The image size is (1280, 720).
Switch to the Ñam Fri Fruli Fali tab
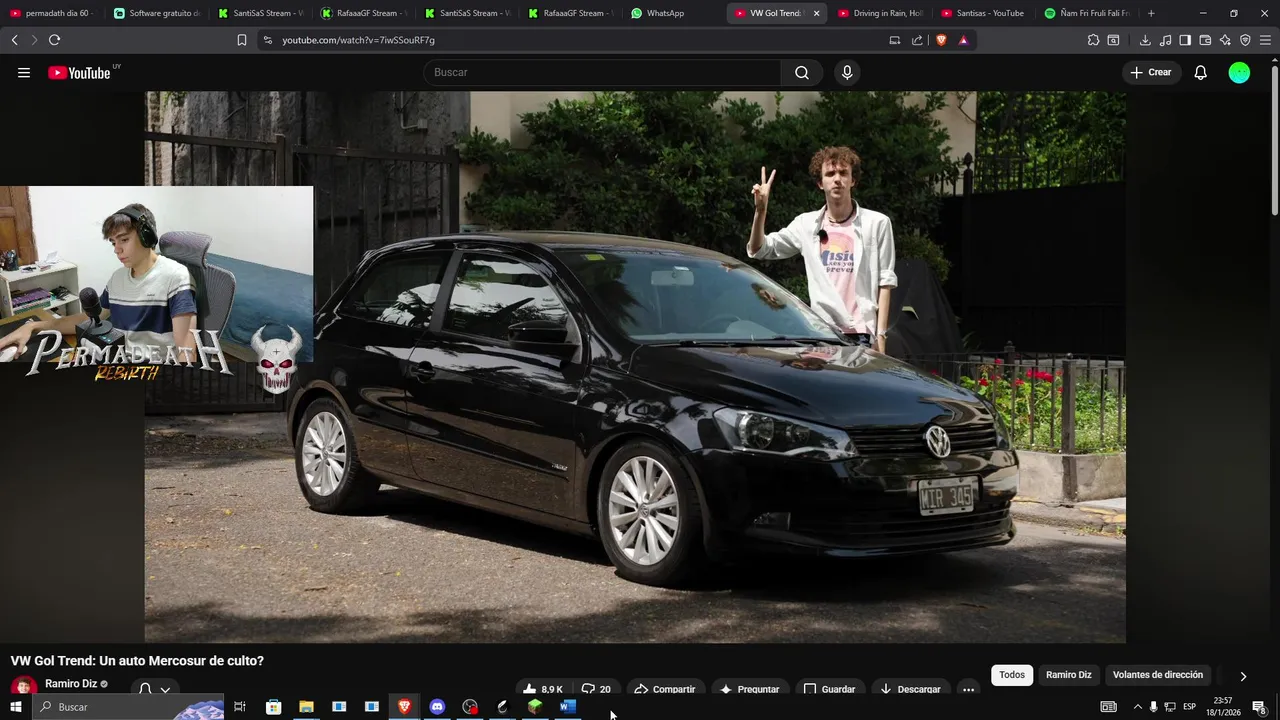point(1087,13)
